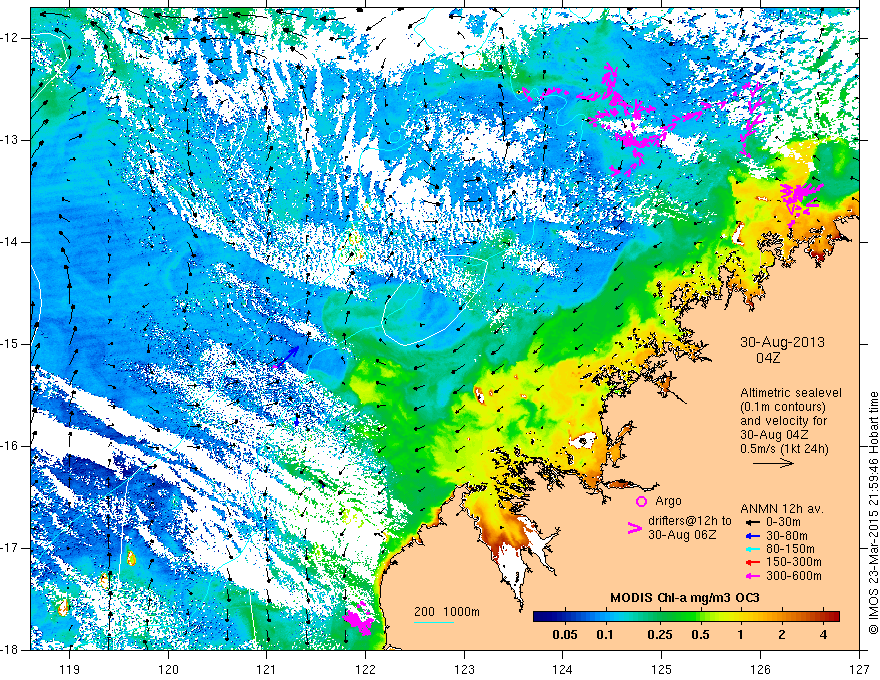
Task: Click the '200 1000m' contour depth label
Action: [x=447, y=612]
